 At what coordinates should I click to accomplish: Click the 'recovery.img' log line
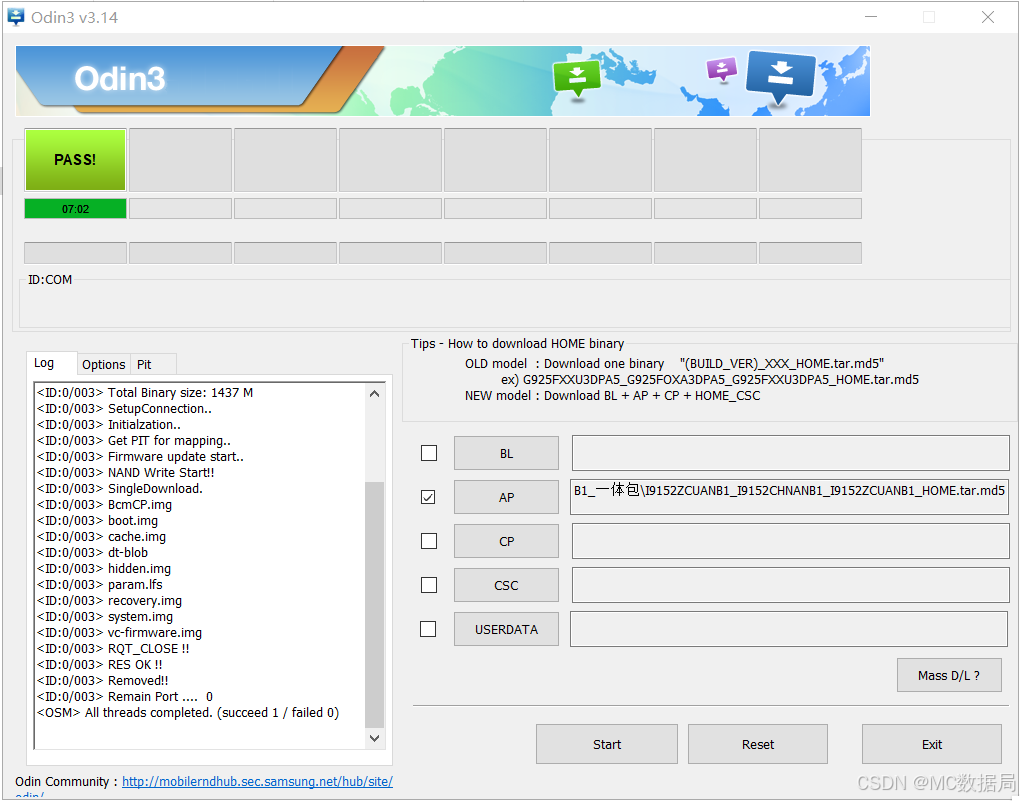pyautogui.click(x=109, y=601)
